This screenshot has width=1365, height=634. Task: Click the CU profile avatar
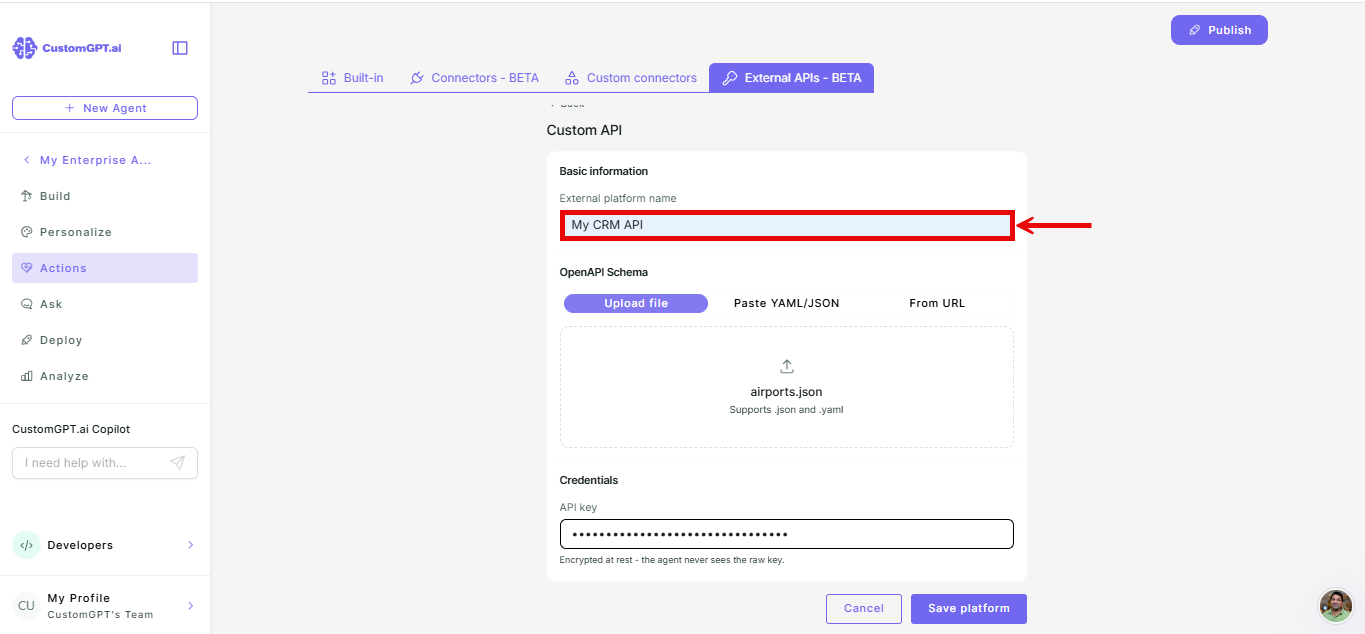[26, 605]
